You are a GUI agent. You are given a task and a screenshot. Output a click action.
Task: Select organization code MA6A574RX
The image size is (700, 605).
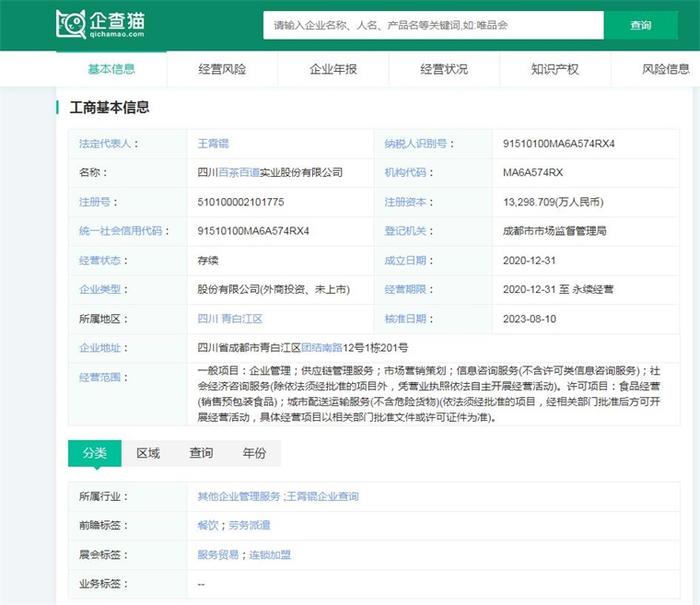(x=533, y=172)
